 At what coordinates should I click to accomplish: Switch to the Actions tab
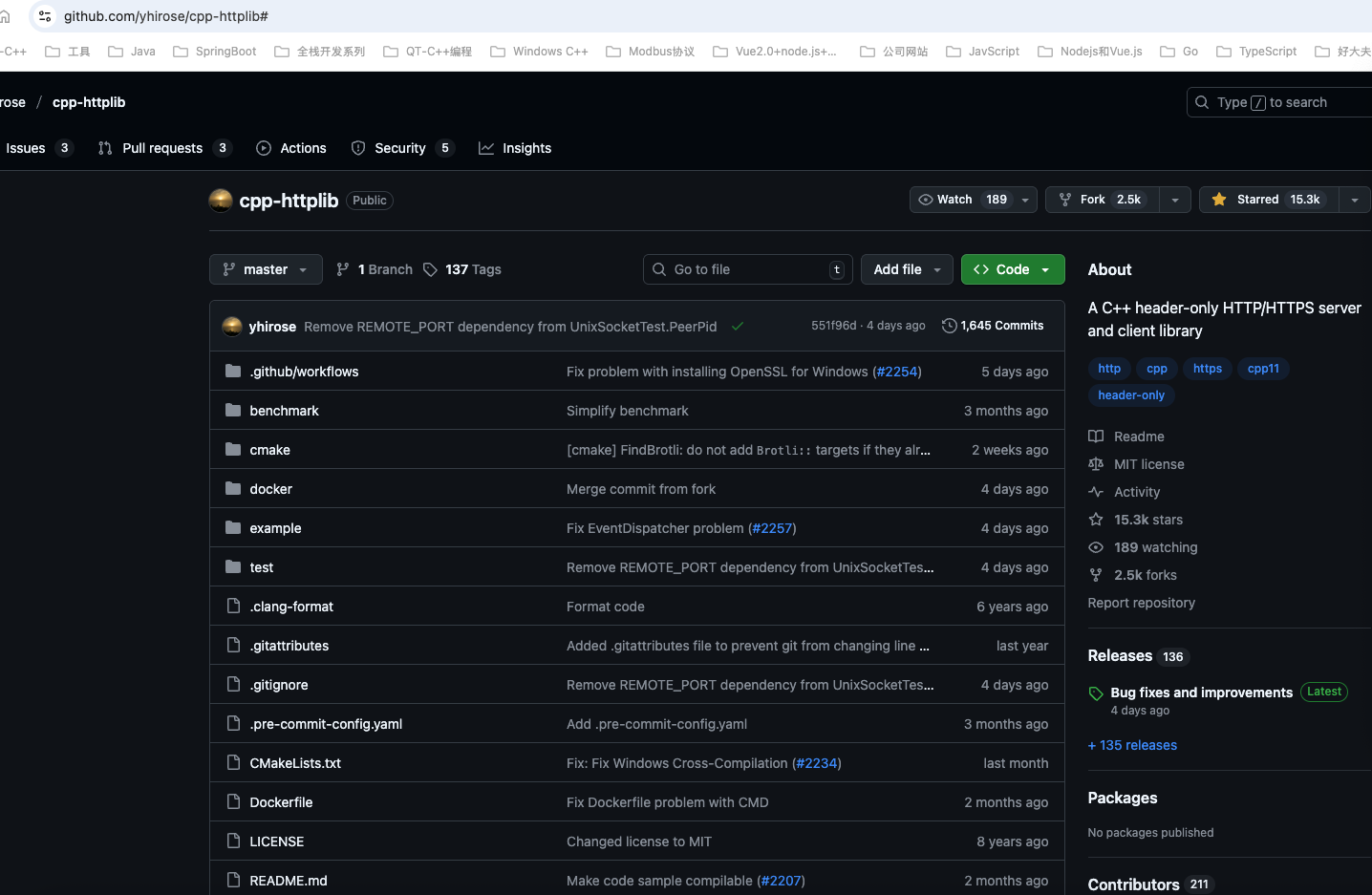tap(291, 148)
